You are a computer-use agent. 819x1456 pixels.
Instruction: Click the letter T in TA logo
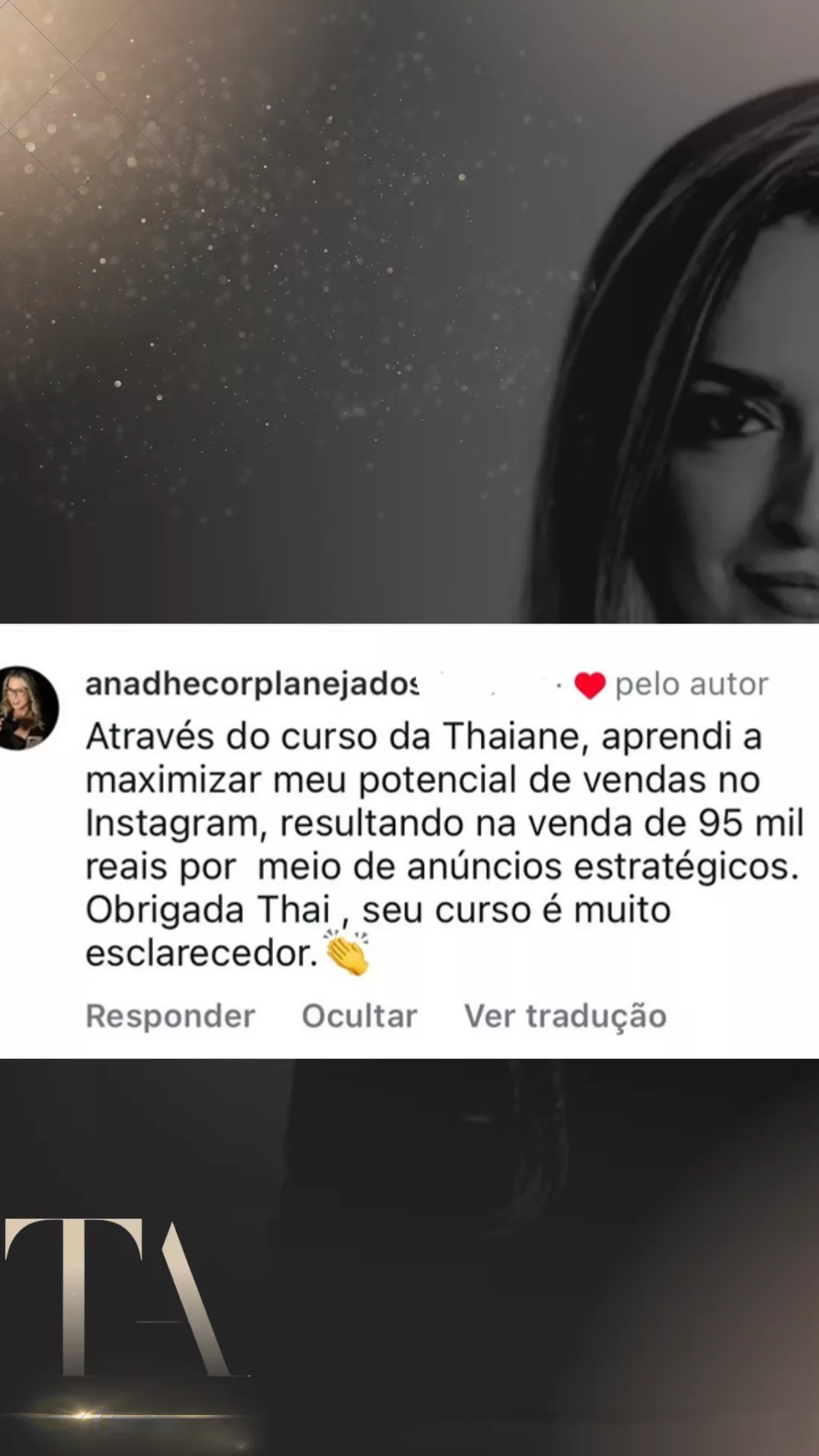(x=74, y=1297)
